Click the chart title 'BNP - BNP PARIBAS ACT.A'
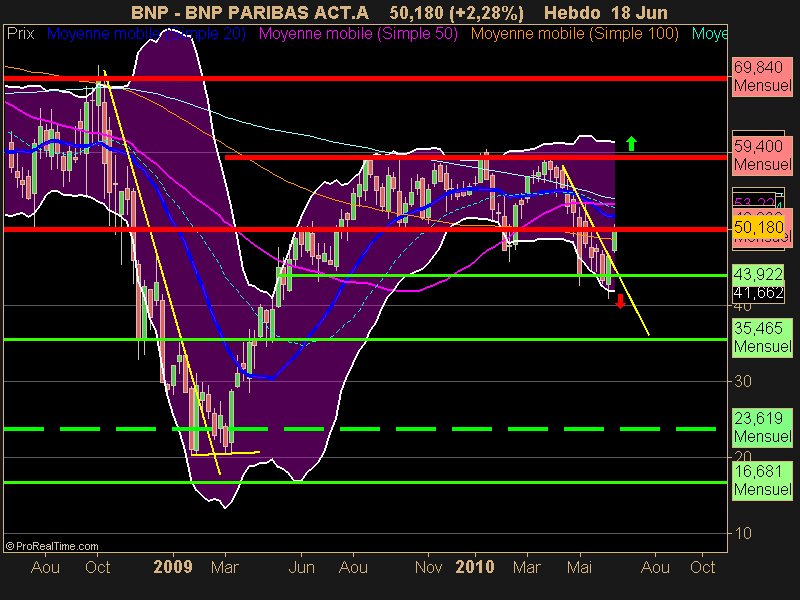This screenshot has width=800, height=600. click(249, 12)
